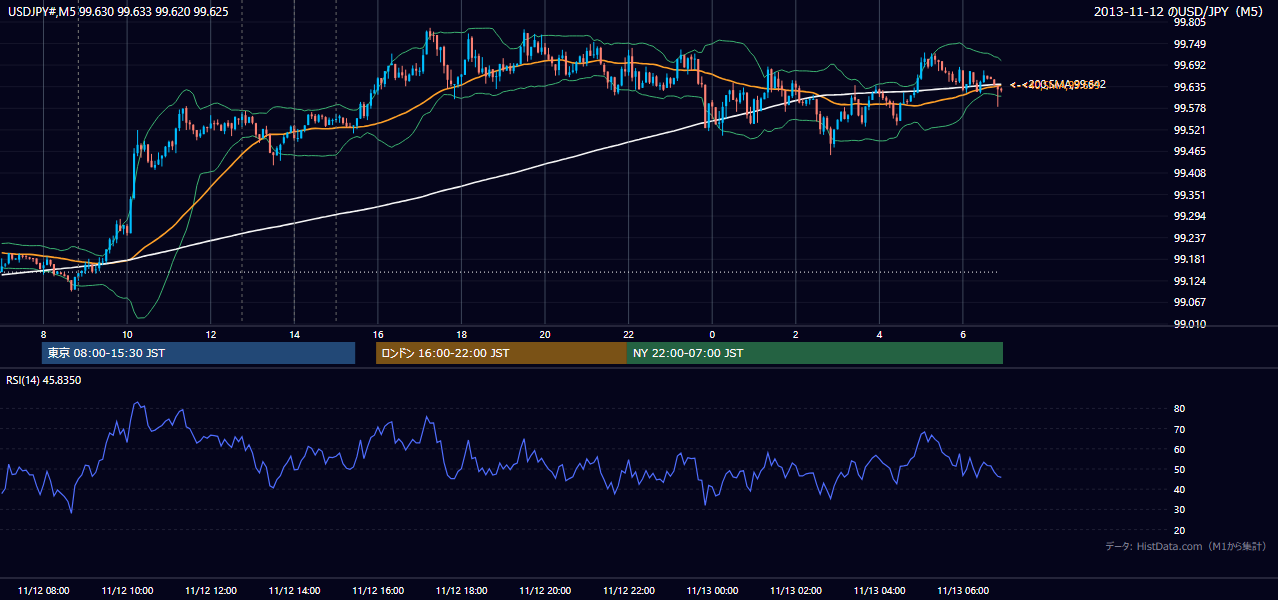
Task: Click bottom time label 11/12 14:00
Action: tap(294, 591)
